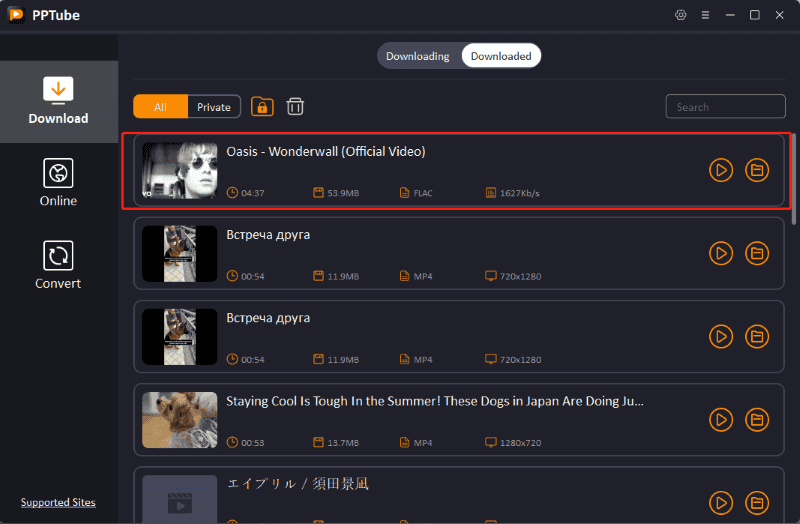Switch to the Downloaded tab

pos(501,56)
